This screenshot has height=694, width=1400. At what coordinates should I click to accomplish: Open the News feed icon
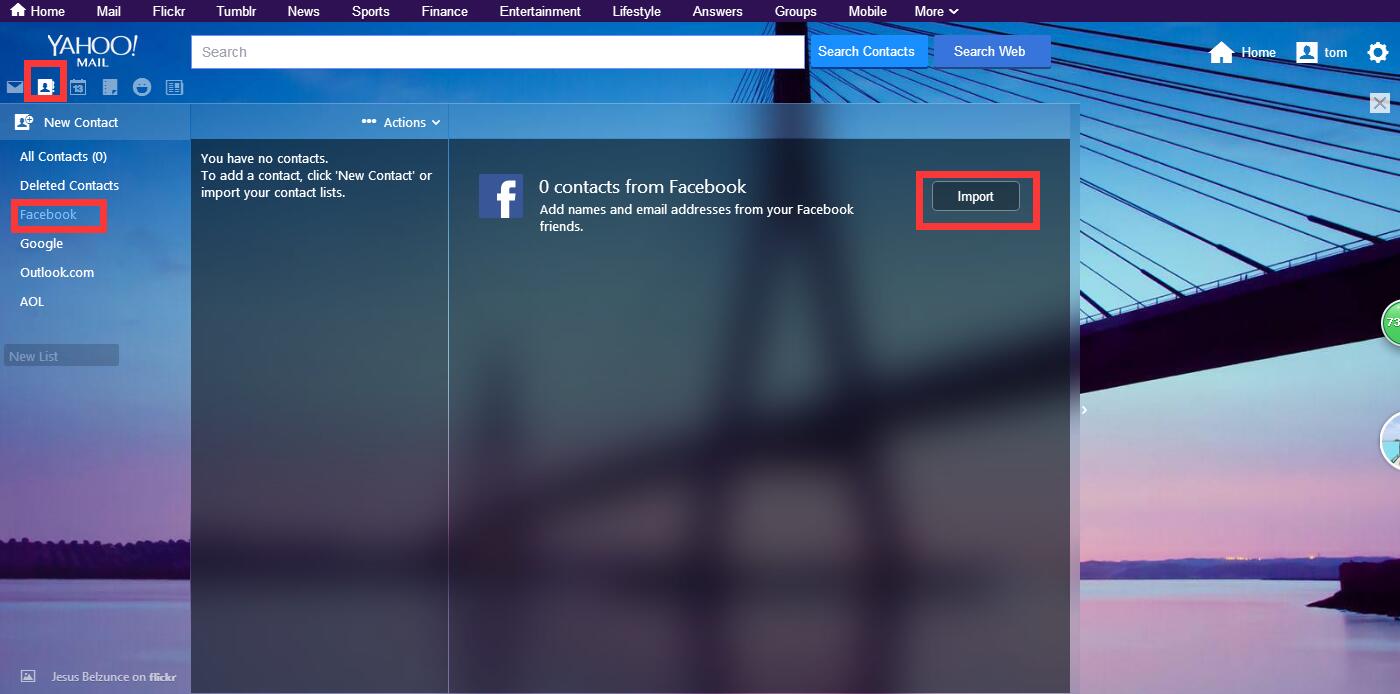coord(174,87)
